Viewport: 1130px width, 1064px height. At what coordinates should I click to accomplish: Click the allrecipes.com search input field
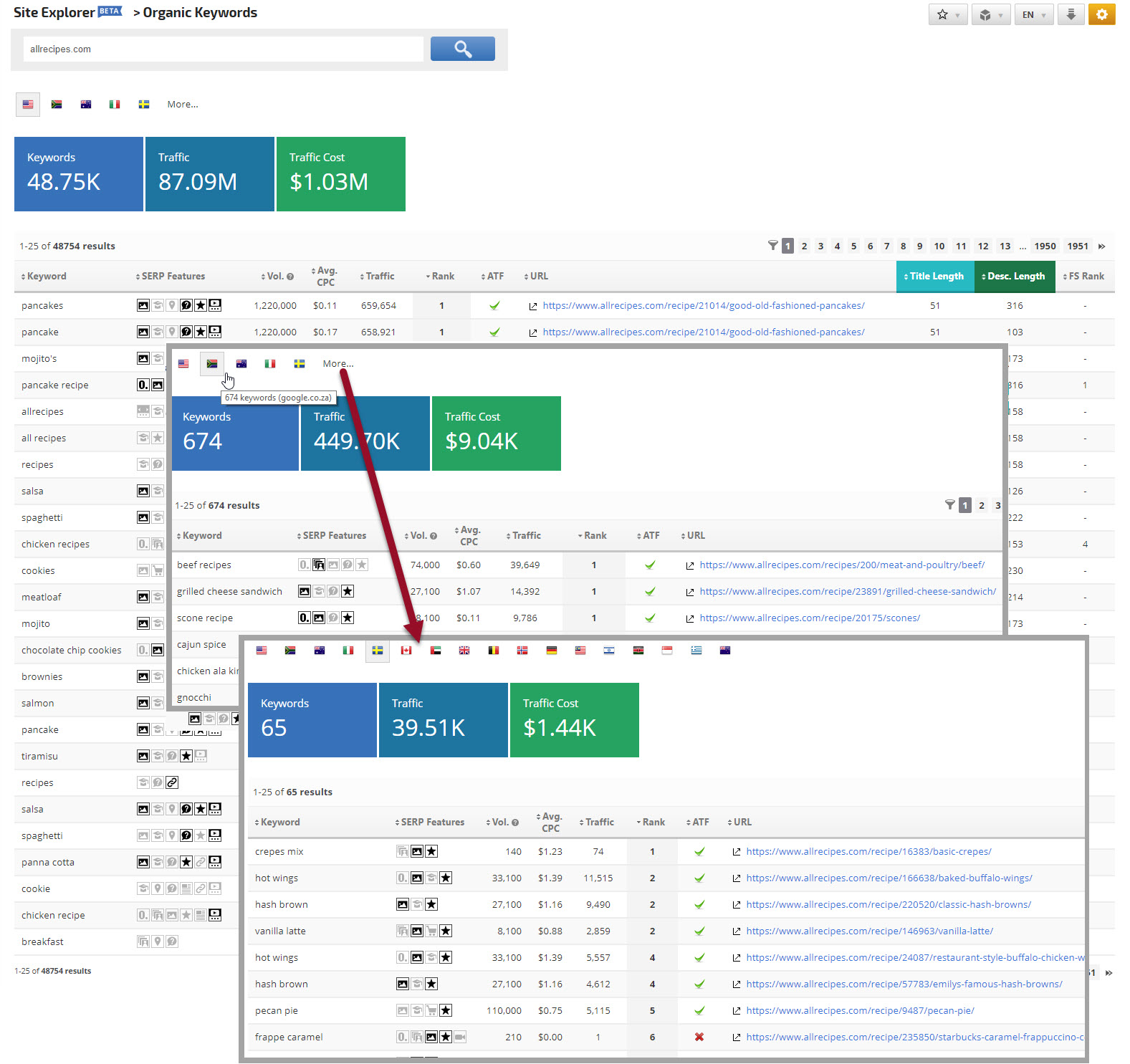coord(223,49)
